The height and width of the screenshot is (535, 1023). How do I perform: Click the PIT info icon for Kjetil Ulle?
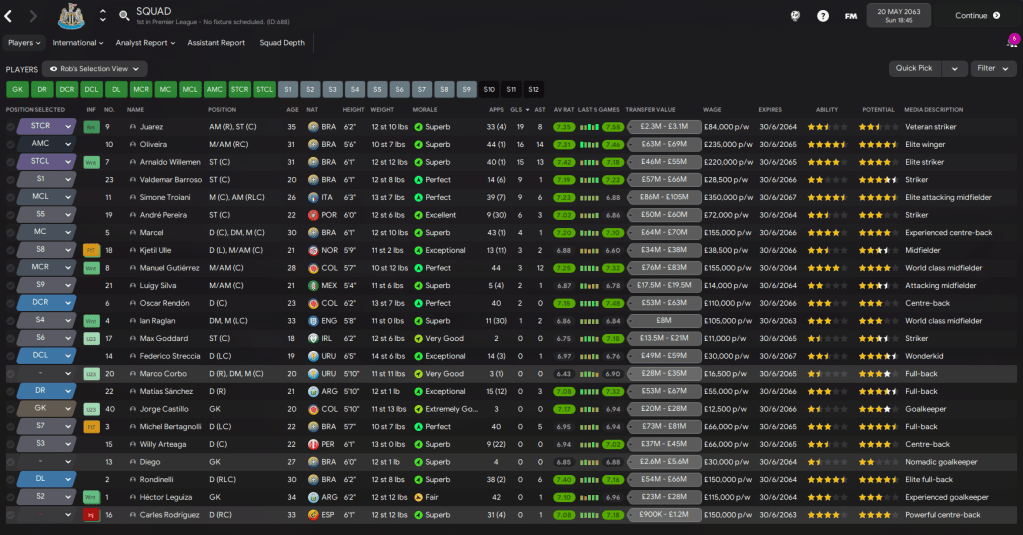coord(91,250)
